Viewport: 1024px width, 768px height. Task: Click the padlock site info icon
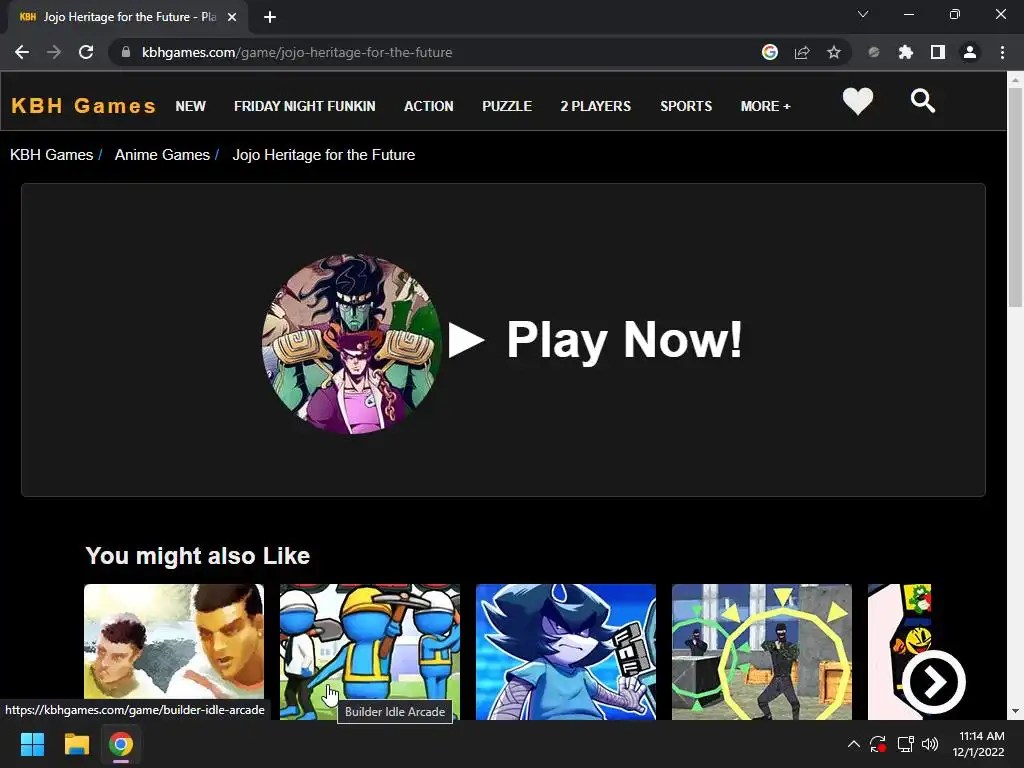click(126, 52)
